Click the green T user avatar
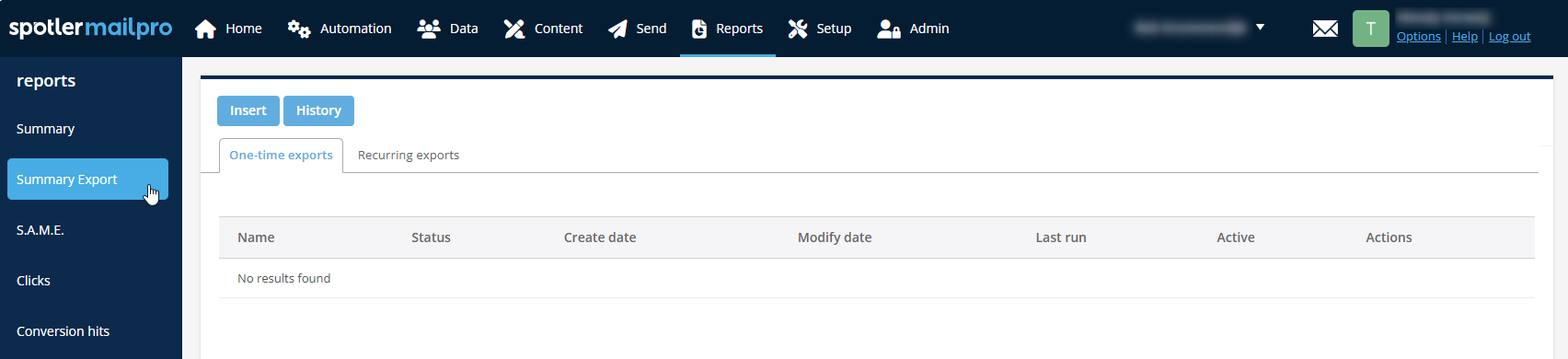Viewport: 1568px width, 359px height. (x=1370, y=29)
